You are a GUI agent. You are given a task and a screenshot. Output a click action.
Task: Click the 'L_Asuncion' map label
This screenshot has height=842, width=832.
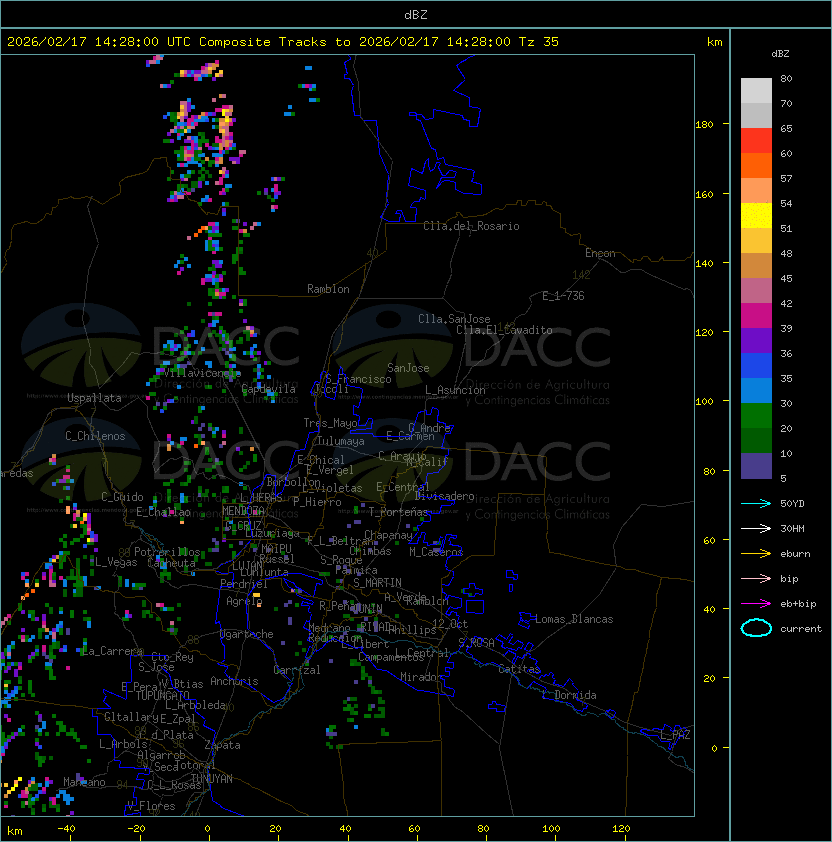click(x=455, y=390)
